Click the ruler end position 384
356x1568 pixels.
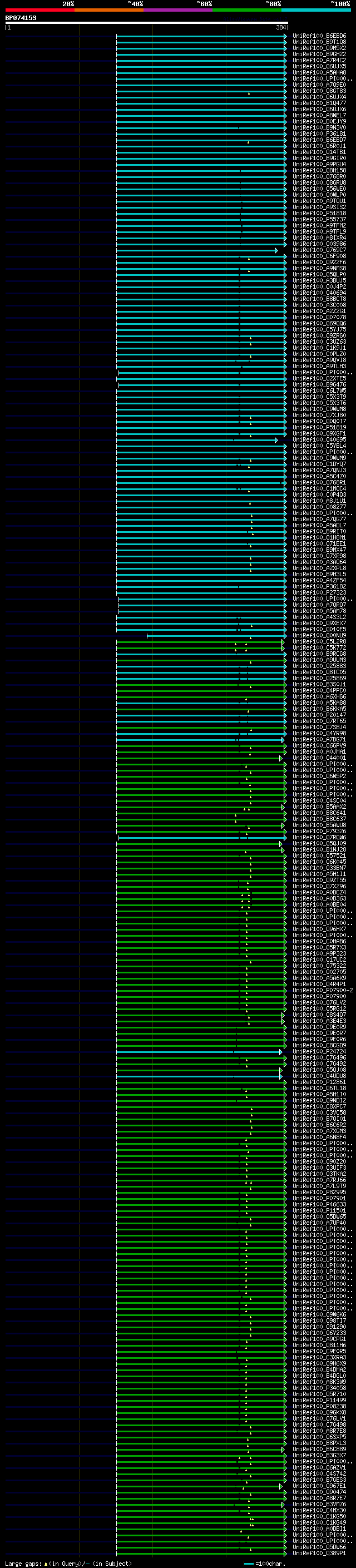tap(281, 27)
